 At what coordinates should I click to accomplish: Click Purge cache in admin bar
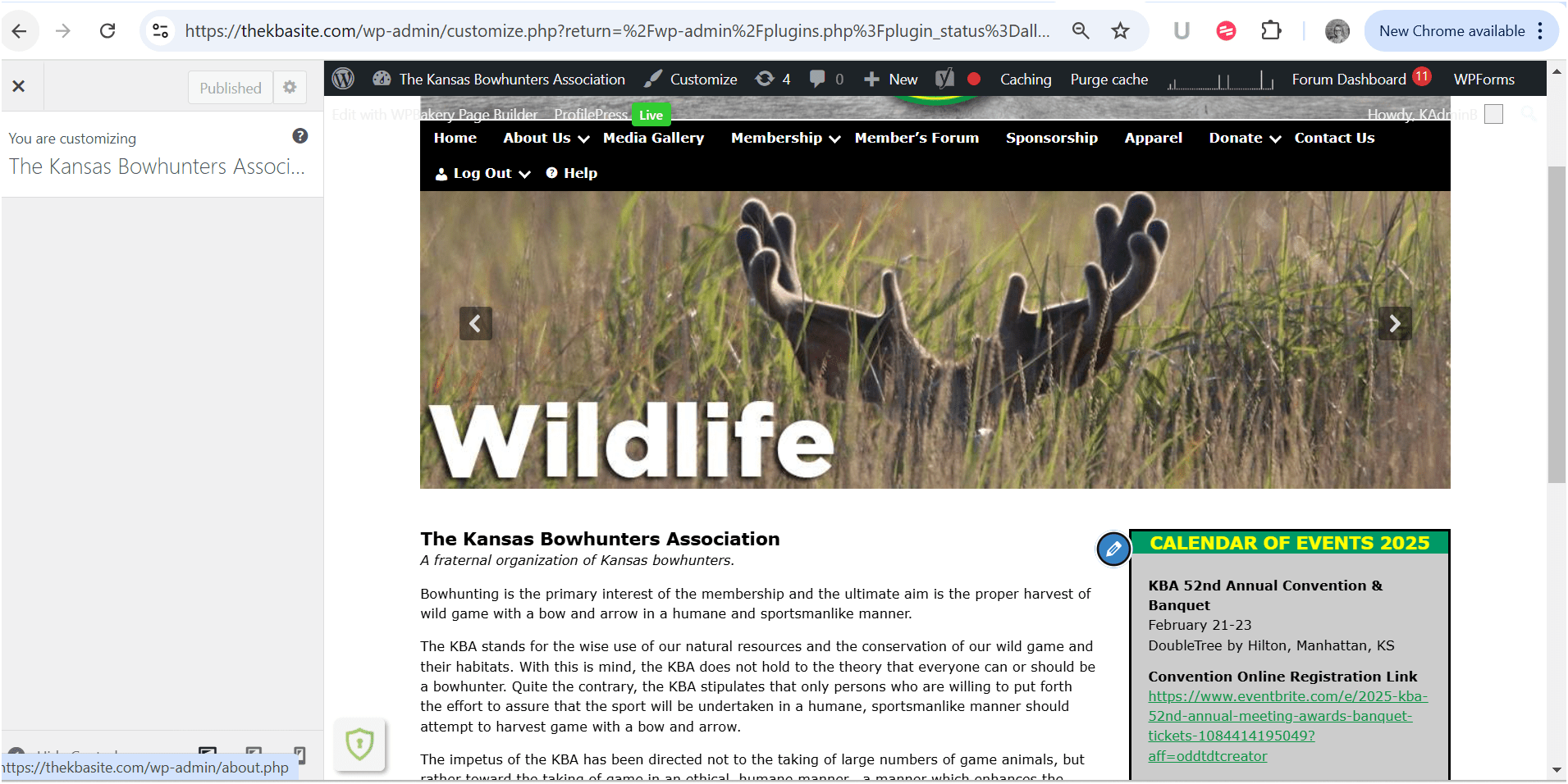[x=1109, y=79]
